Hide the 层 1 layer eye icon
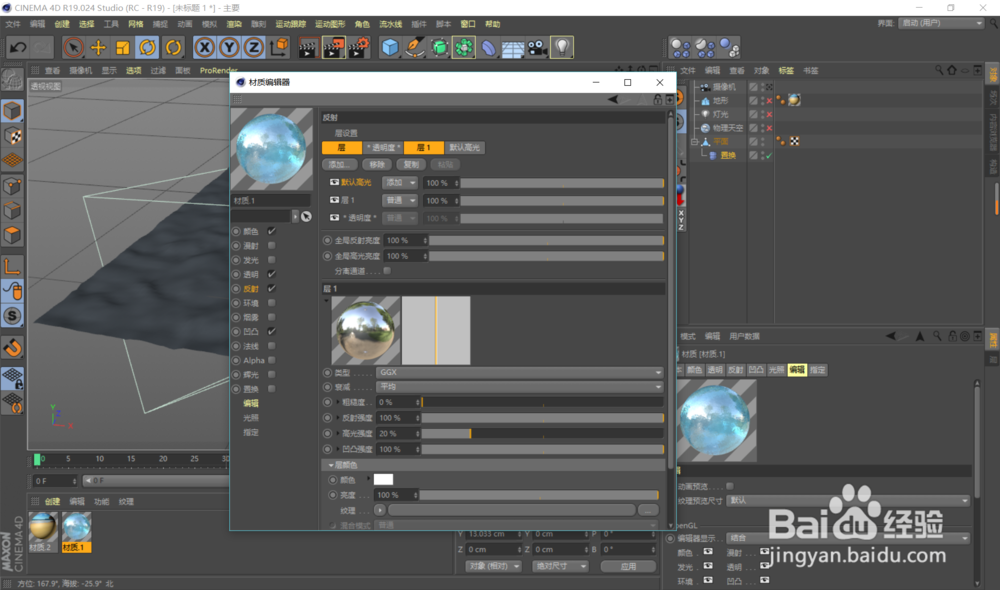The height and width of the screenshot is (590, 1000). point(334,200)
